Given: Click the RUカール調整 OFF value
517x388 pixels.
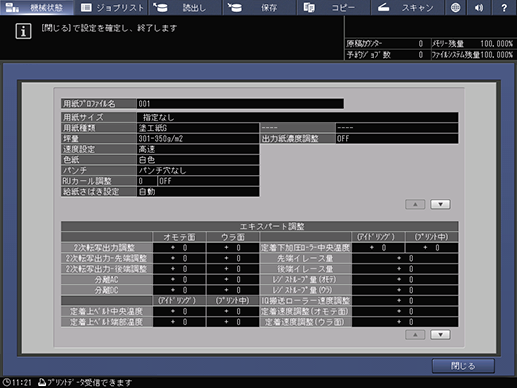Looking at the screenshot, I should click(208, 181).
